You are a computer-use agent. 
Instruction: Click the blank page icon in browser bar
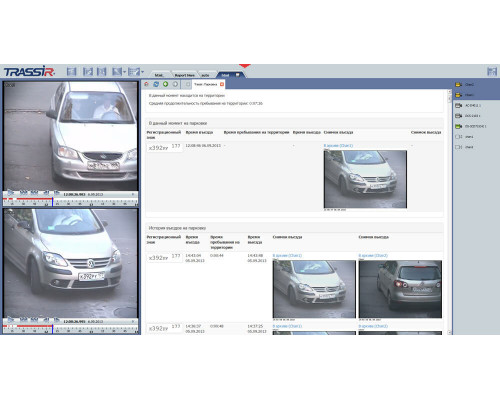187,84
